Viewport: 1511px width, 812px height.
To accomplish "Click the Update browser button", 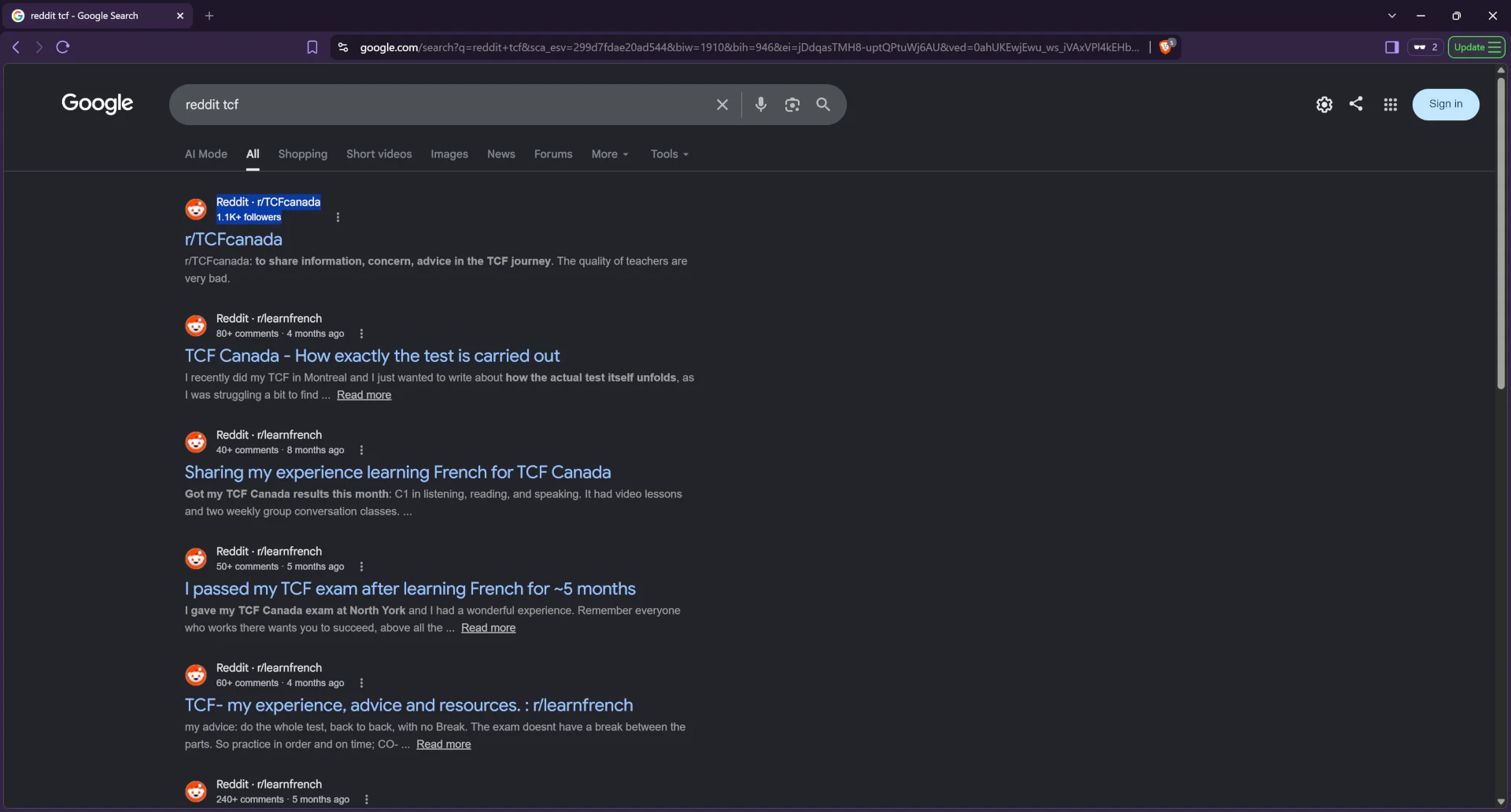I will click(x=1477, y=47).
